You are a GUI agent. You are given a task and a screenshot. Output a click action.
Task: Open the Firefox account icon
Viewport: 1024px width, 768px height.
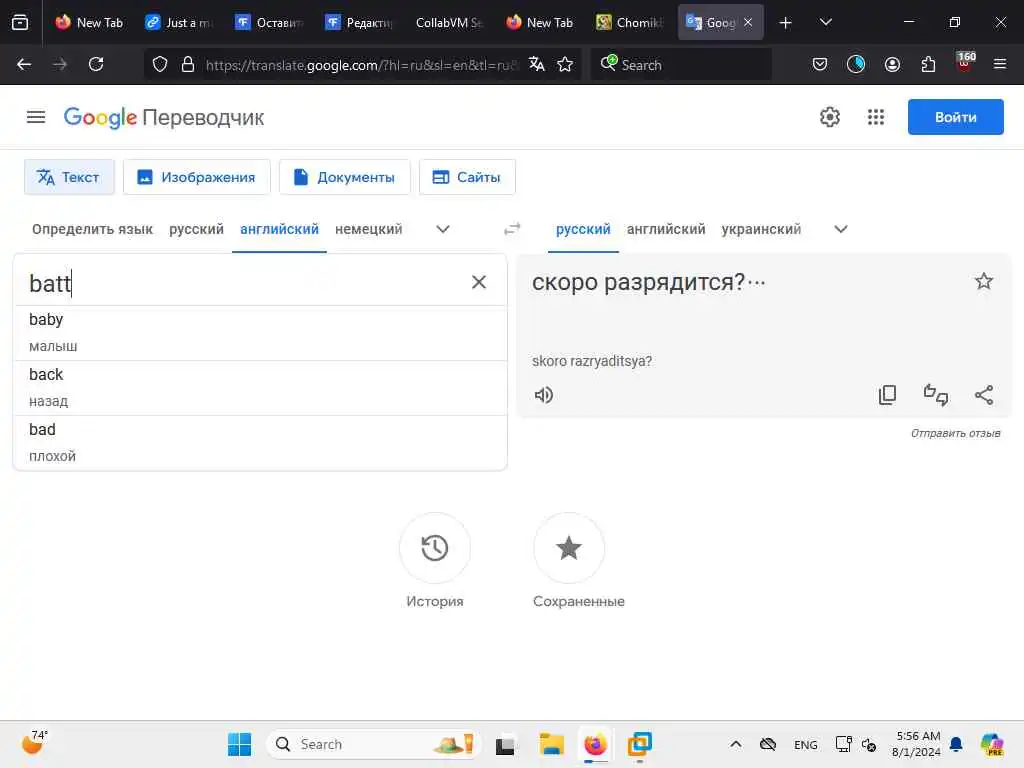892,64
